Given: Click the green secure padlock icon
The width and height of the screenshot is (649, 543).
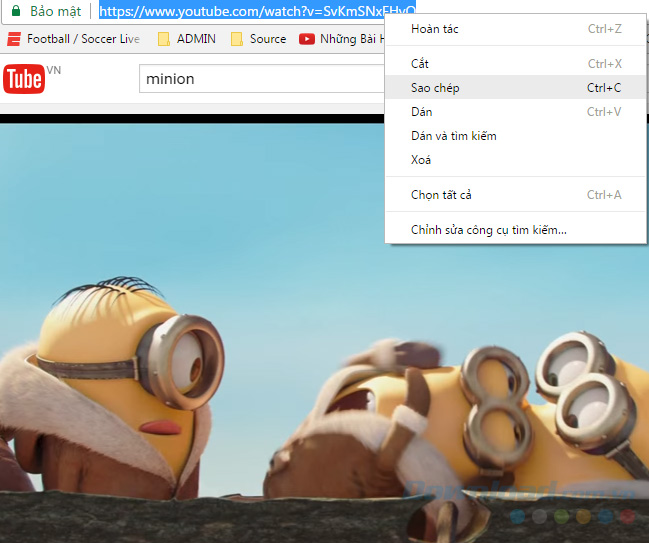Looking at the screenshot, I should [x=15, y=12].
